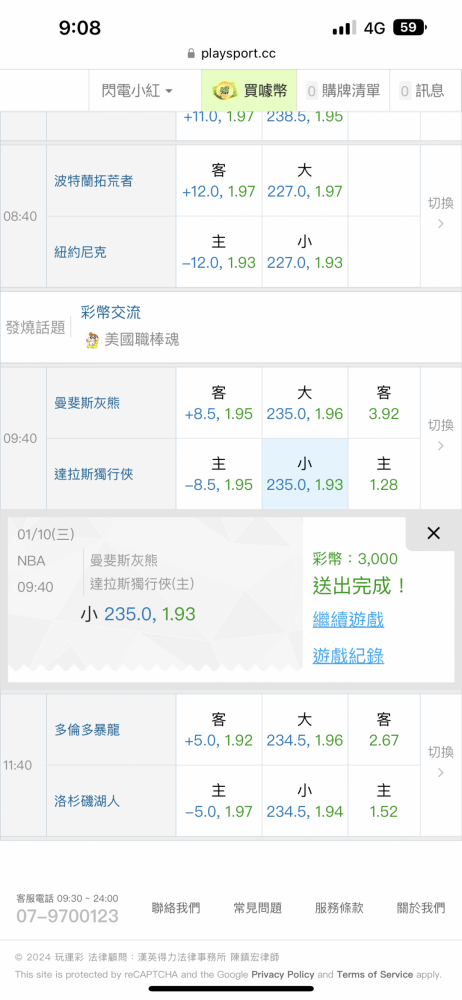
Task: Tap the 美國職棒魂 user avatar icon
Action: [93, 340]
